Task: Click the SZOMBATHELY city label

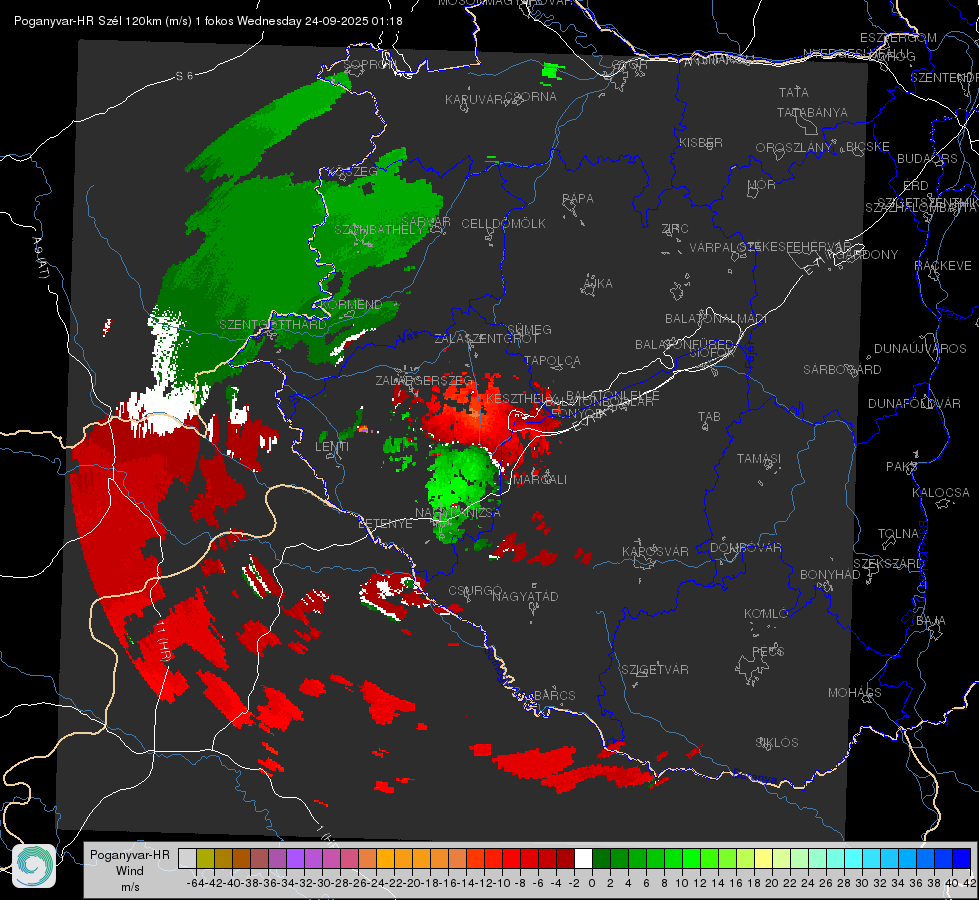Action: [378, 229]
